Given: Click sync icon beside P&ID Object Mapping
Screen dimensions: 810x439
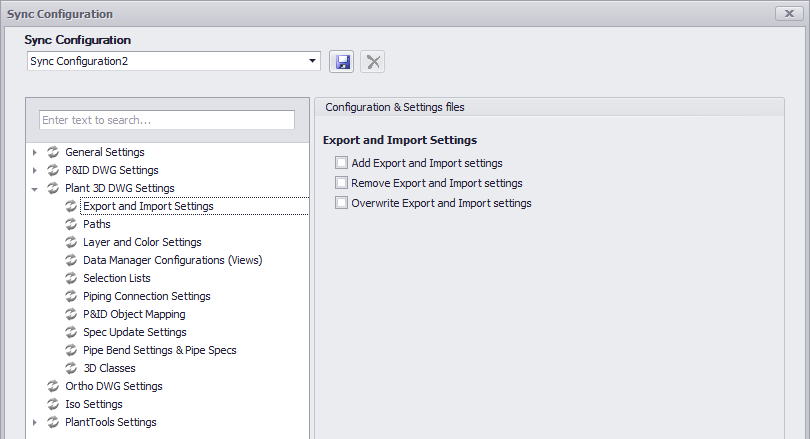Looking at the screenshot, I should tap(71, 314).
